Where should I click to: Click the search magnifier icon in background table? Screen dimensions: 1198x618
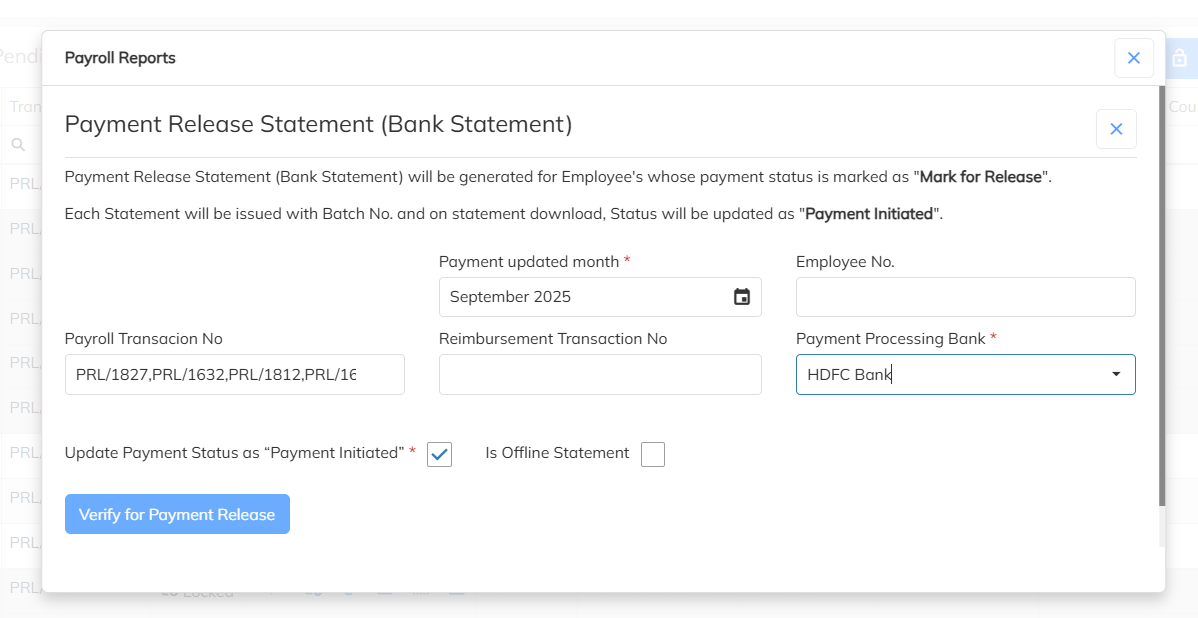click(x=18, y=144)
